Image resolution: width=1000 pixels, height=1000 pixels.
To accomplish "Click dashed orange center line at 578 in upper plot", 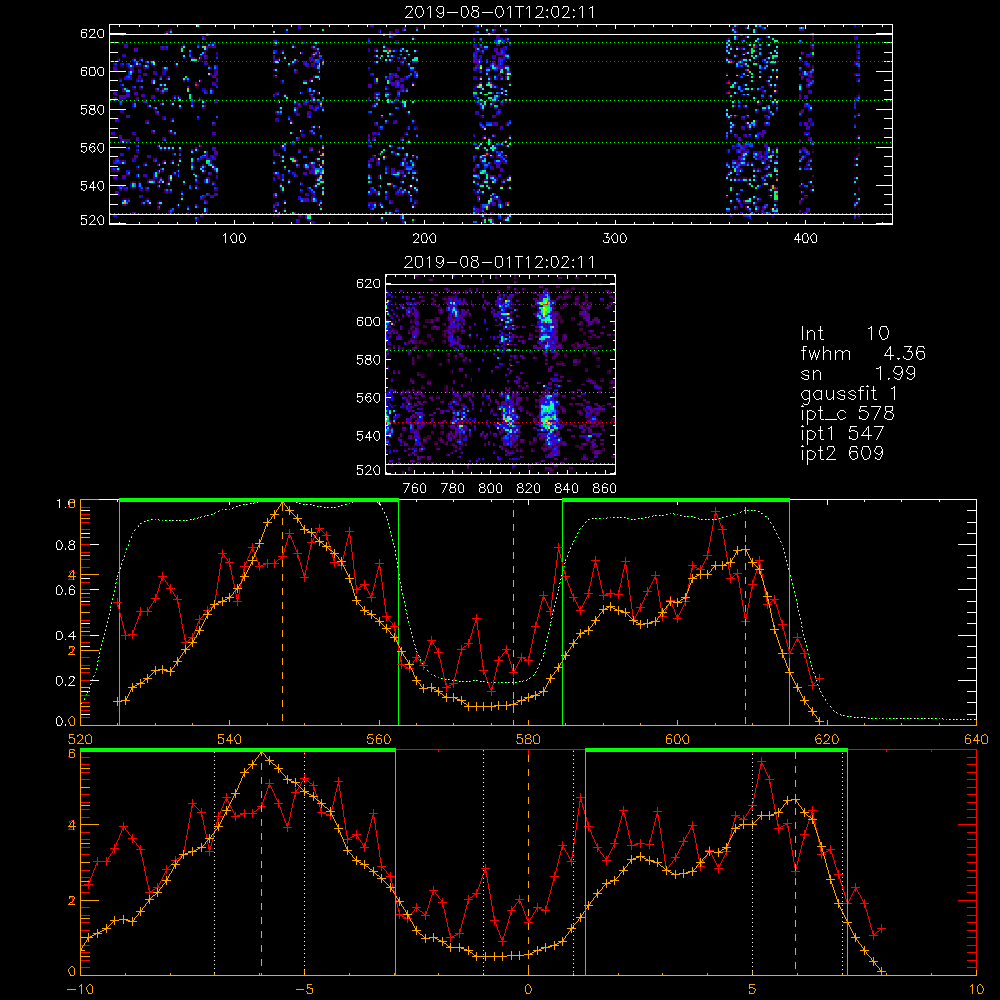I will point(513,612).
